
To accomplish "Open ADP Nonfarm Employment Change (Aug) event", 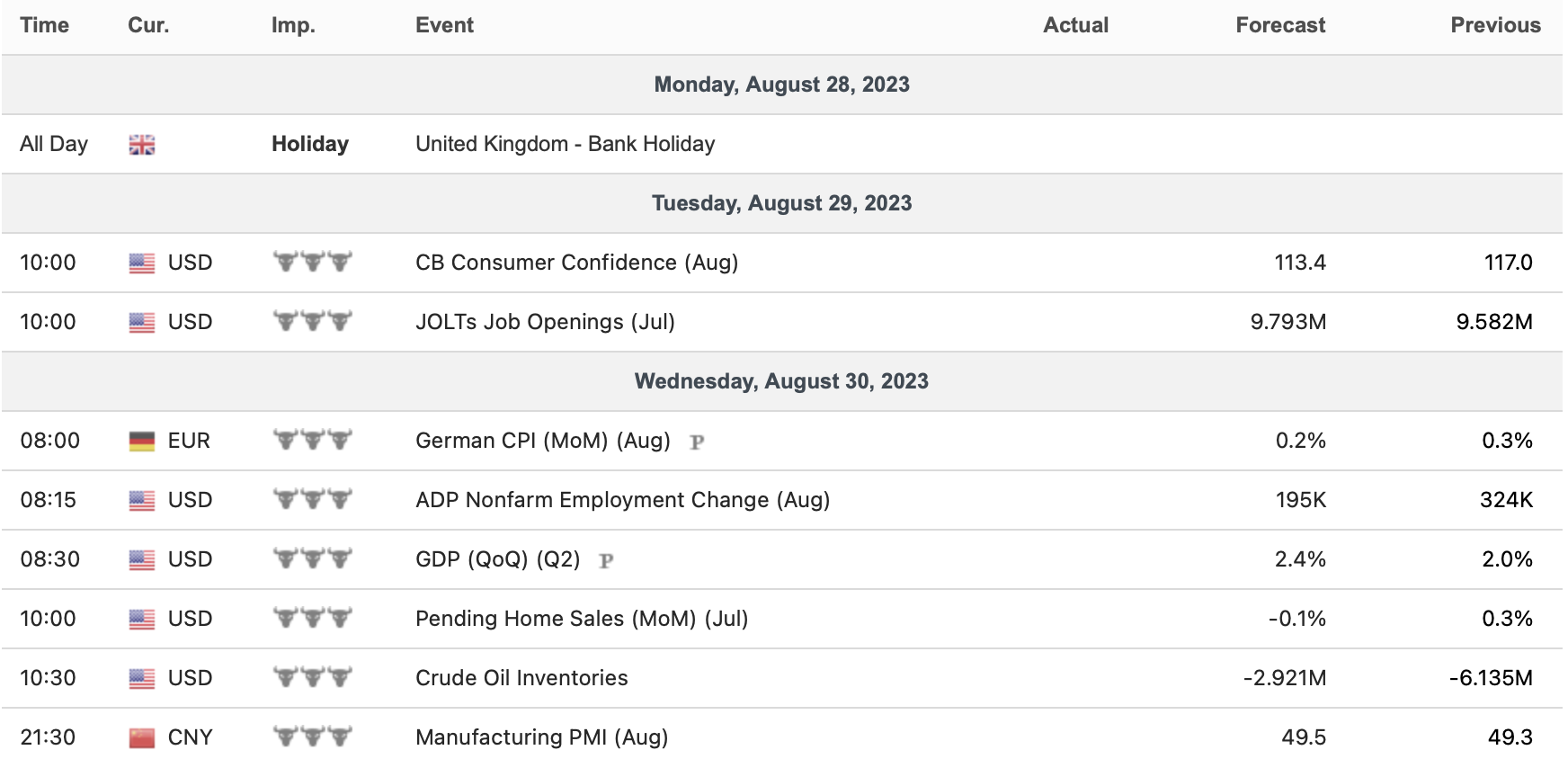I will point(622,500).
